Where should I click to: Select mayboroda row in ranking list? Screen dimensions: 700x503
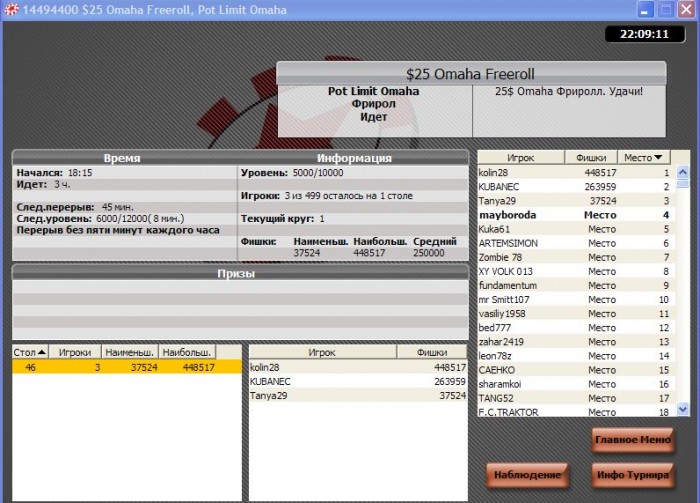pos(575,215)
